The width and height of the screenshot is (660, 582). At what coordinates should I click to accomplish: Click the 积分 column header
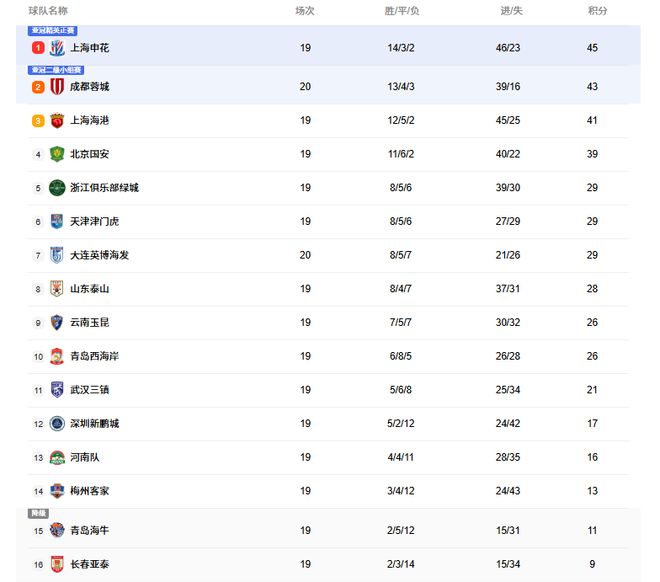point(597,11)
